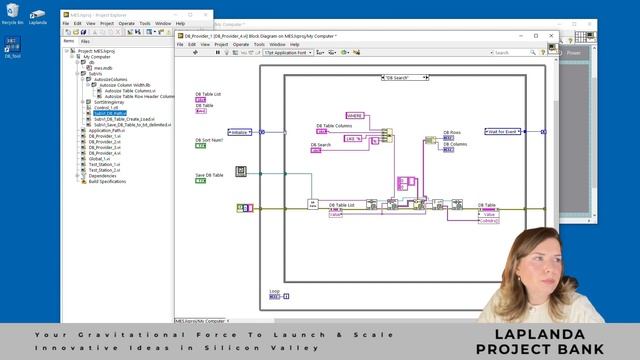Click the Pause button in block diagram toolbar

click(218, 52)
